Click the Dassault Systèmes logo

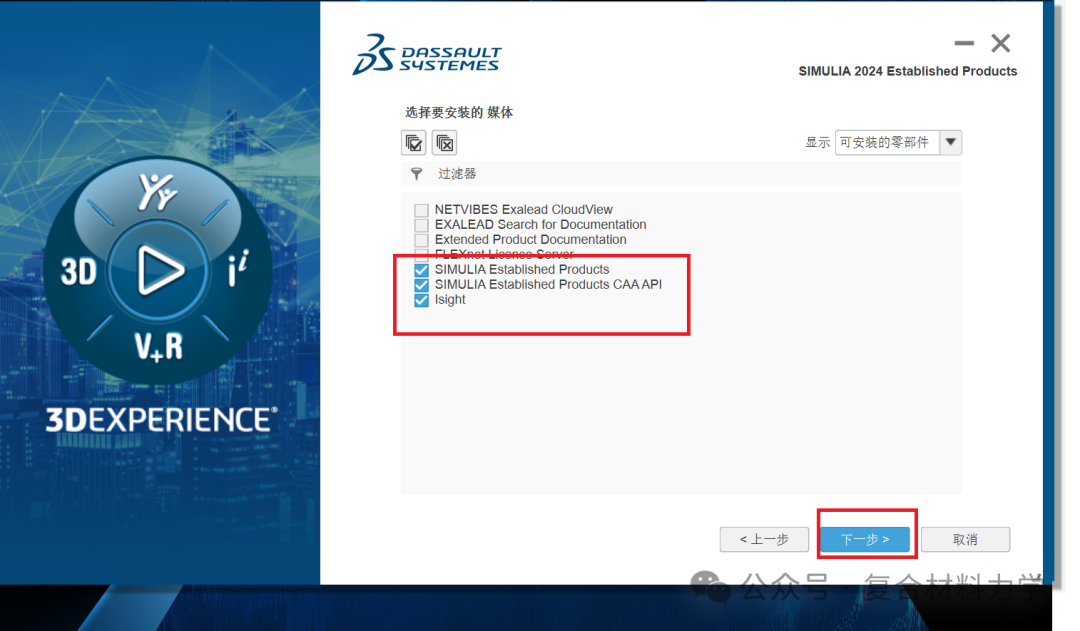426,55
